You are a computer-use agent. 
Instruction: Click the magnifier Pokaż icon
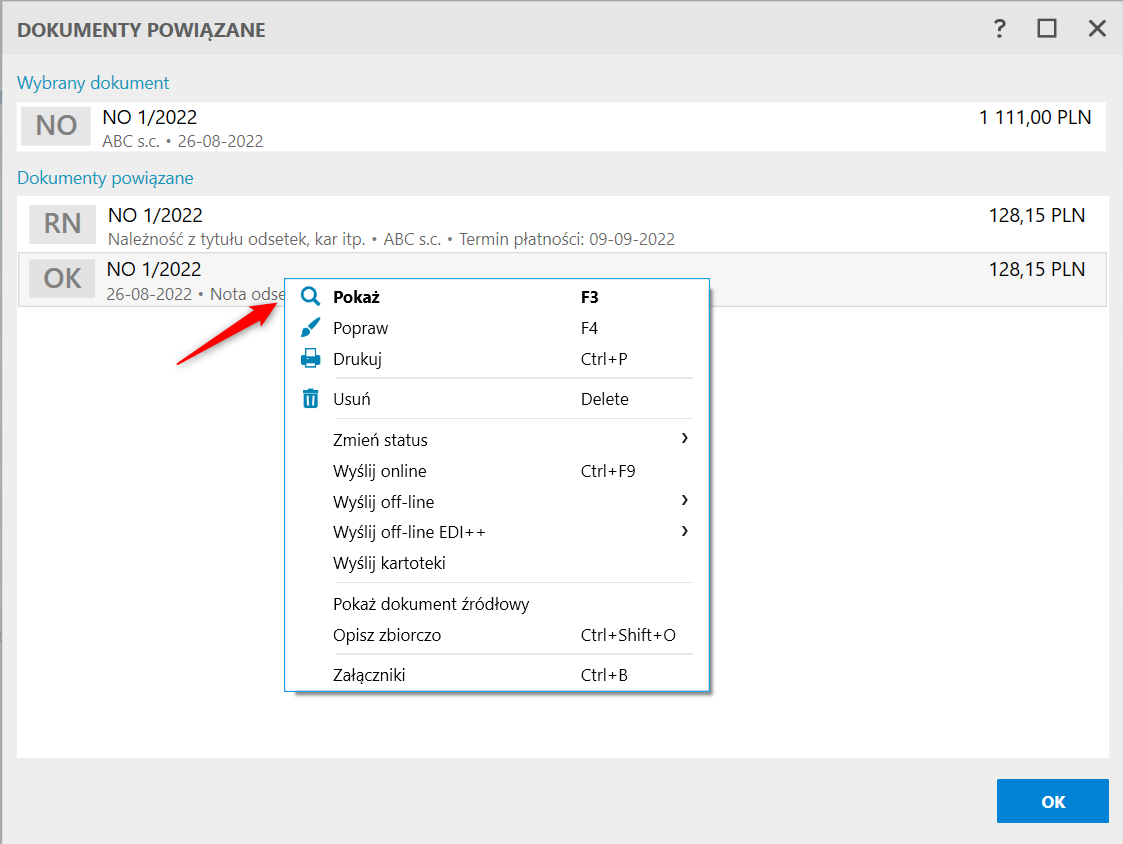tap(311, 297)
